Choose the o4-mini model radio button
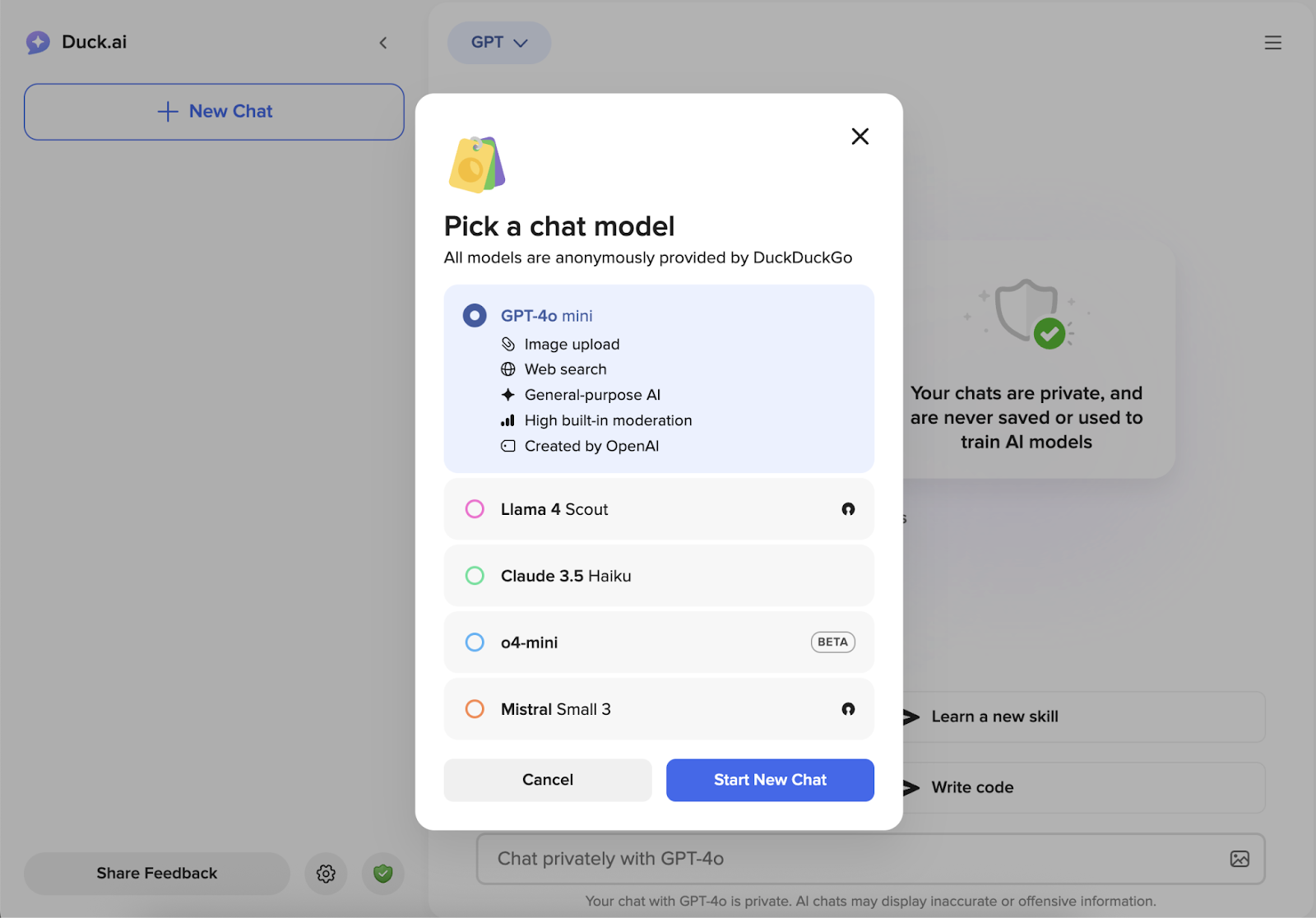 pyautogui.click(x=475, y=642)
